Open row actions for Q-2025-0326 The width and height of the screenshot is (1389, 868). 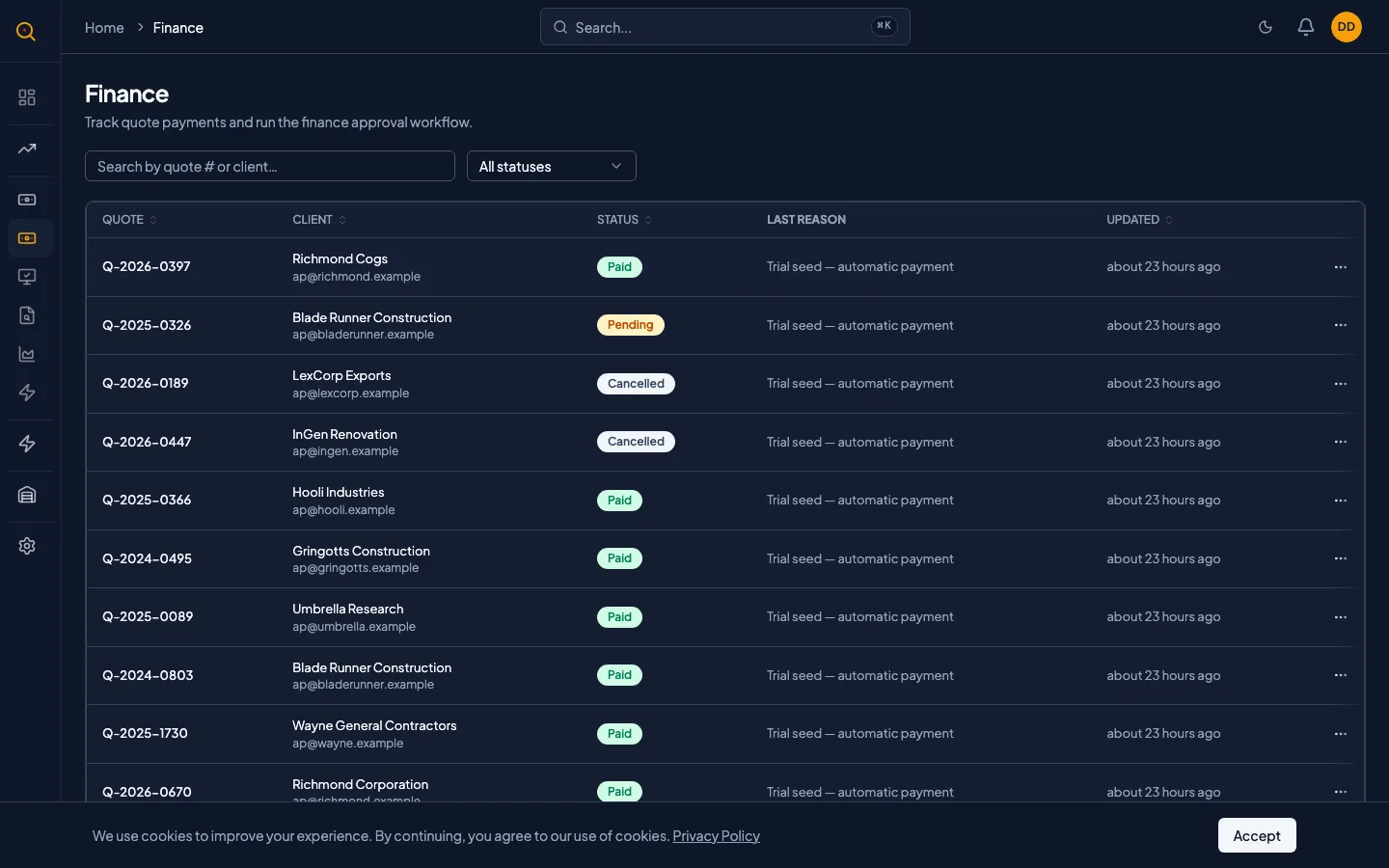pos(1340,325)
